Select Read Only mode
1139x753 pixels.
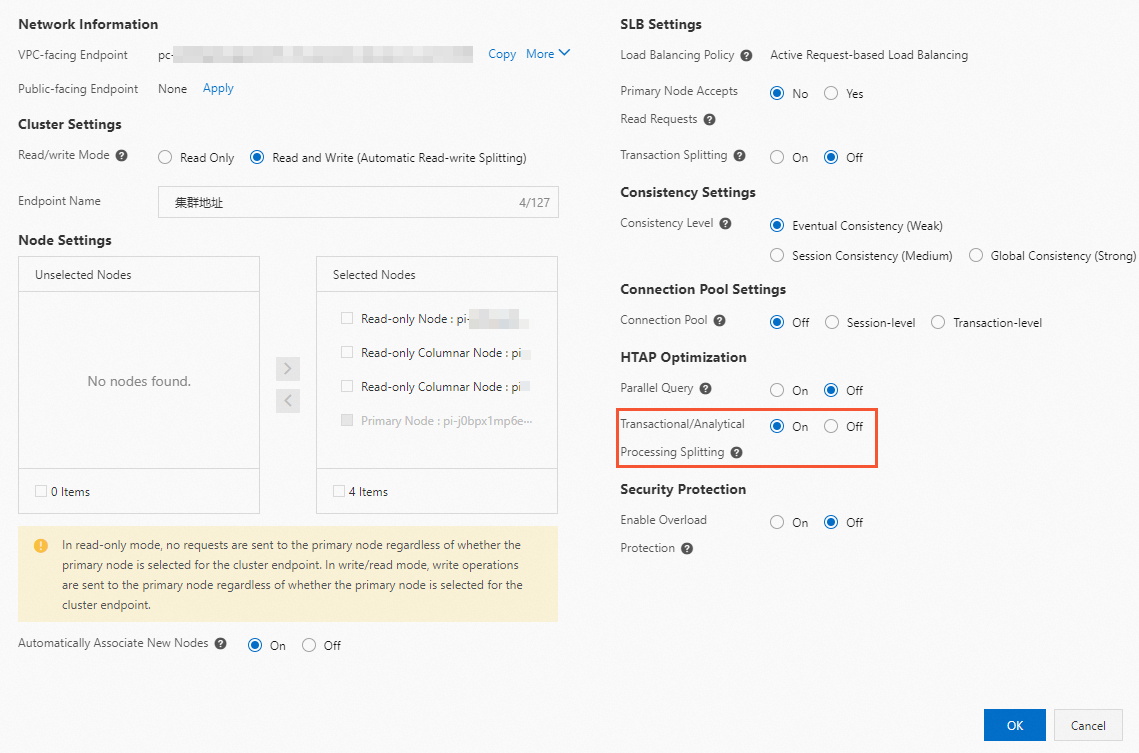166,158
